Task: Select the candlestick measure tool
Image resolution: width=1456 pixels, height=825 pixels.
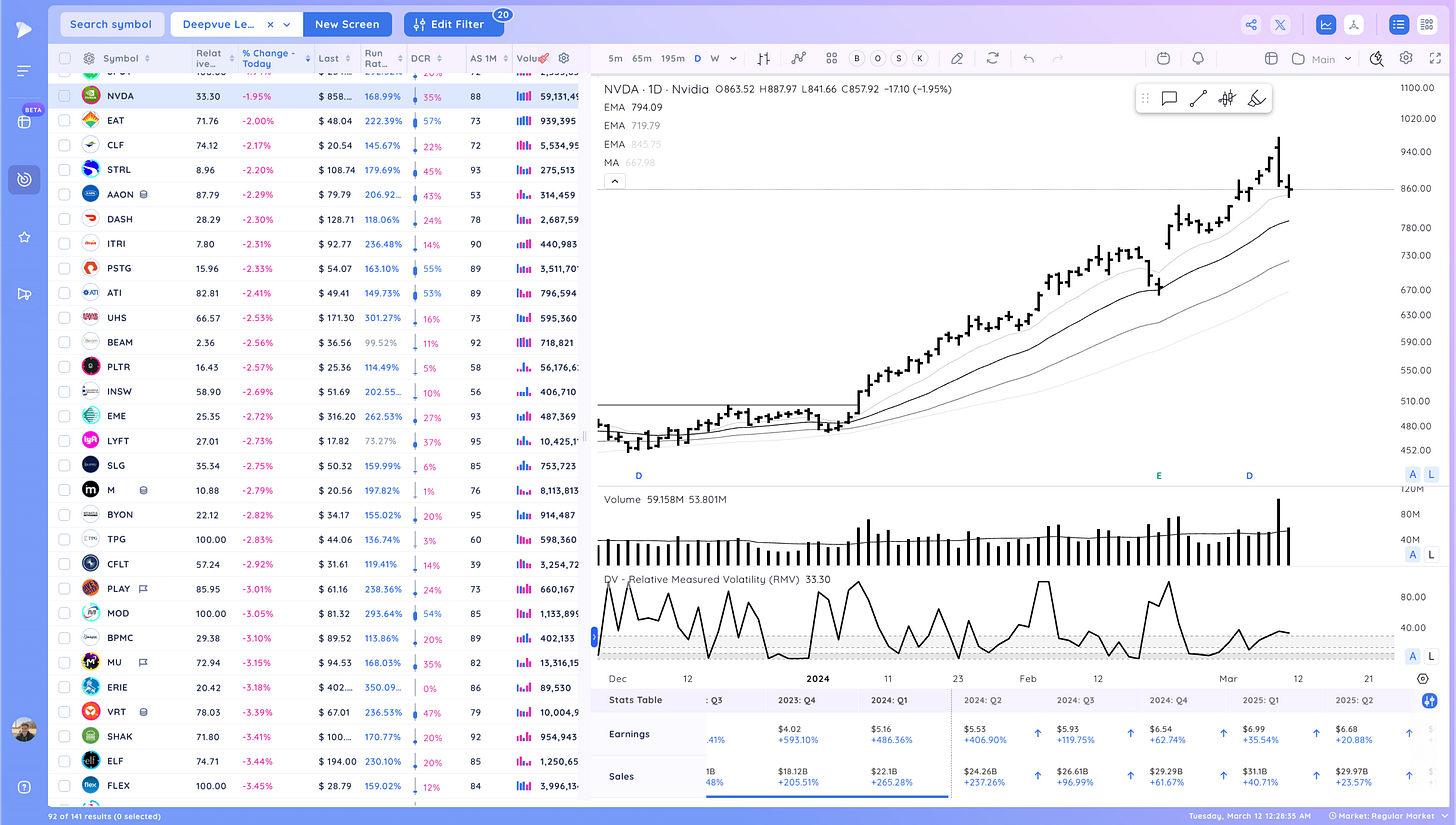Action: (x=1227, y=98)
